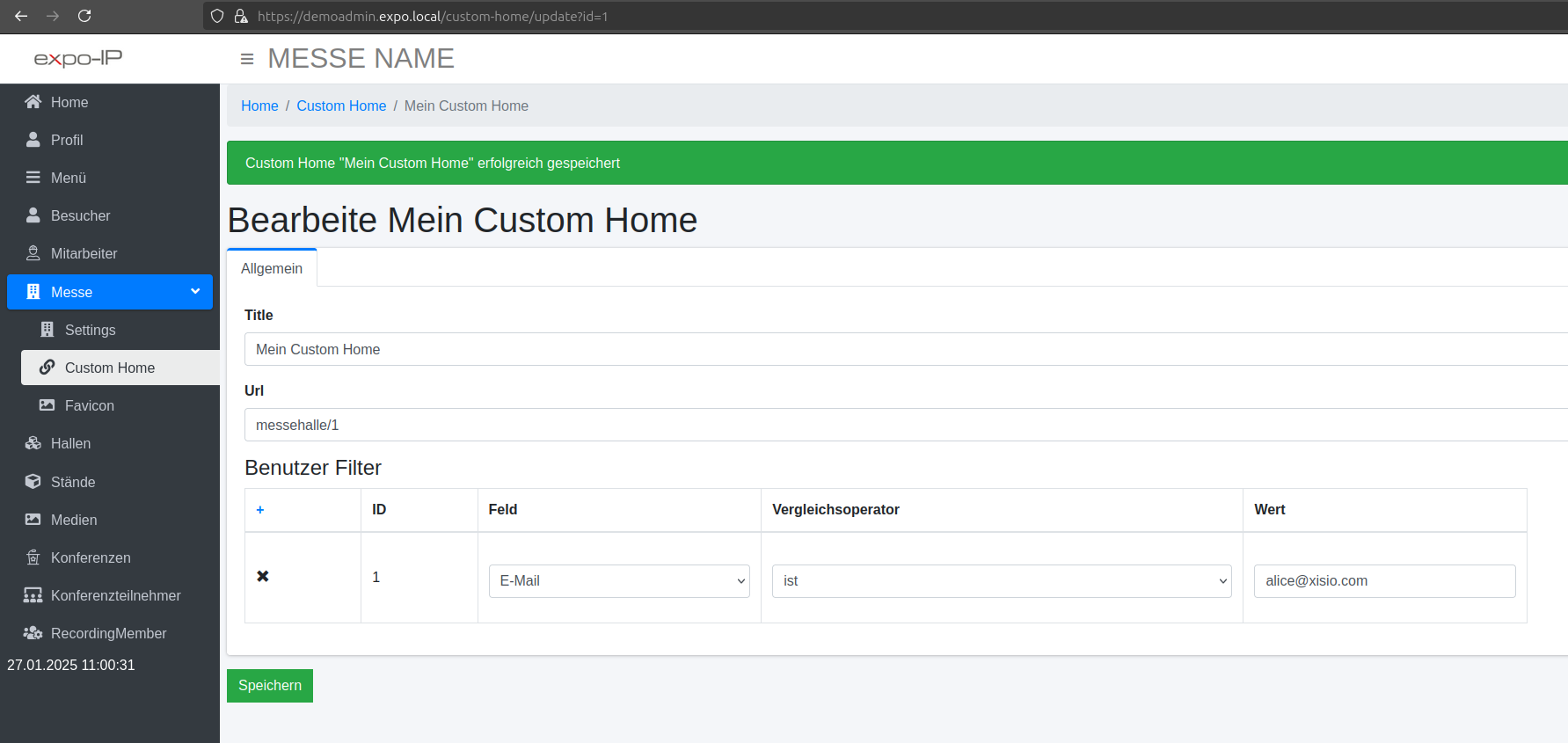Click the tracking protection shield icon
The width and height of the screenshot is (1568, 743).
click(217, 16)
